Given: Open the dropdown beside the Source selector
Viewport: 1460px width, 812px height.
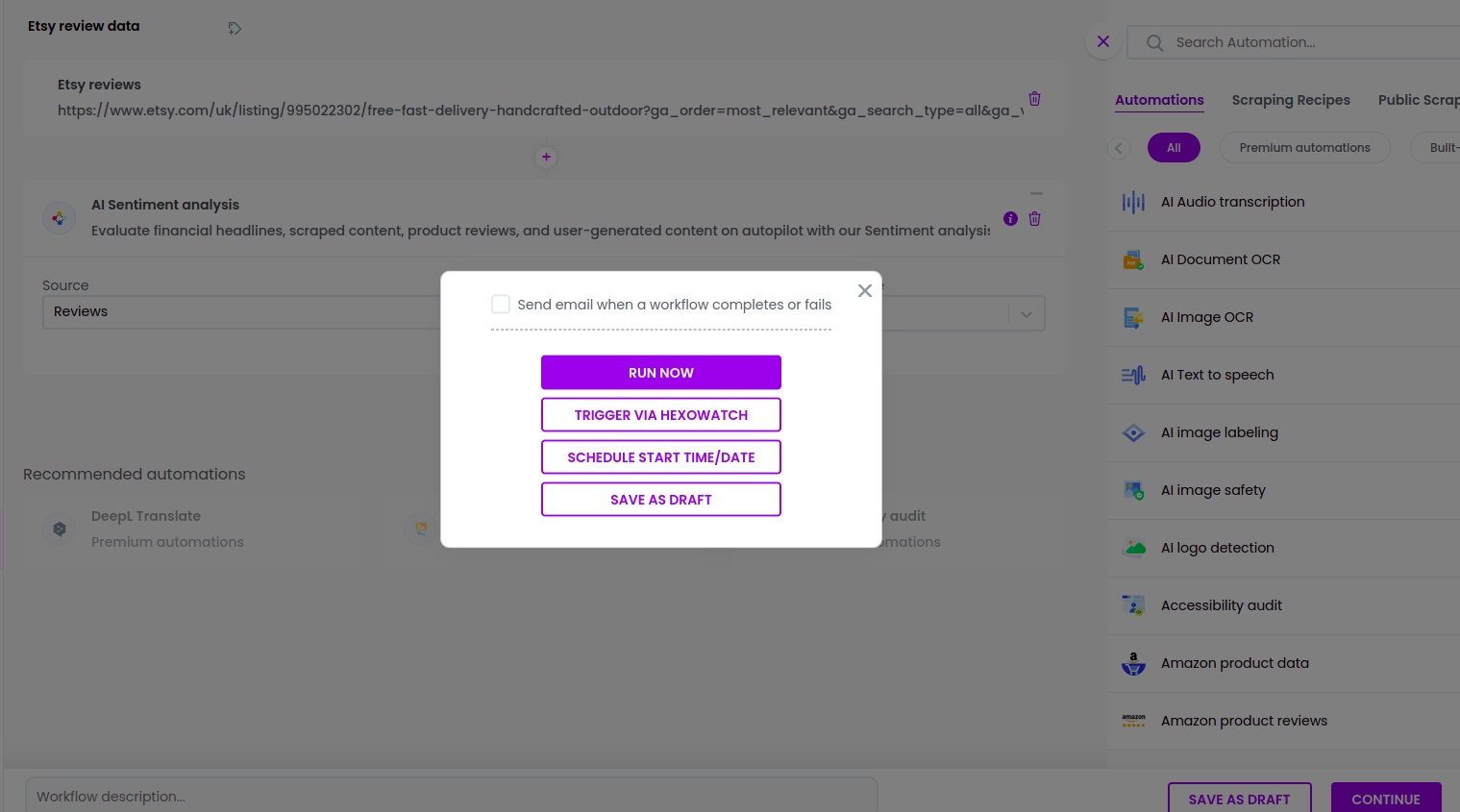Looking at the screenshot, I should 1026,314.
